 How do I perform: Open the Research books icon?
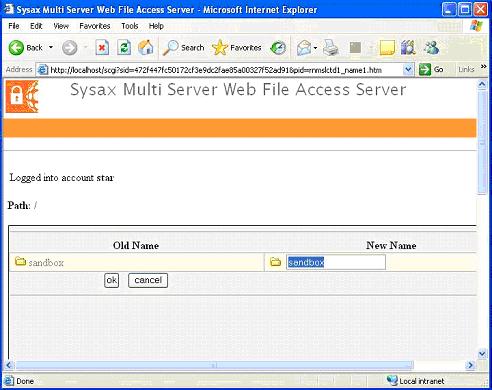pos(408,48)
